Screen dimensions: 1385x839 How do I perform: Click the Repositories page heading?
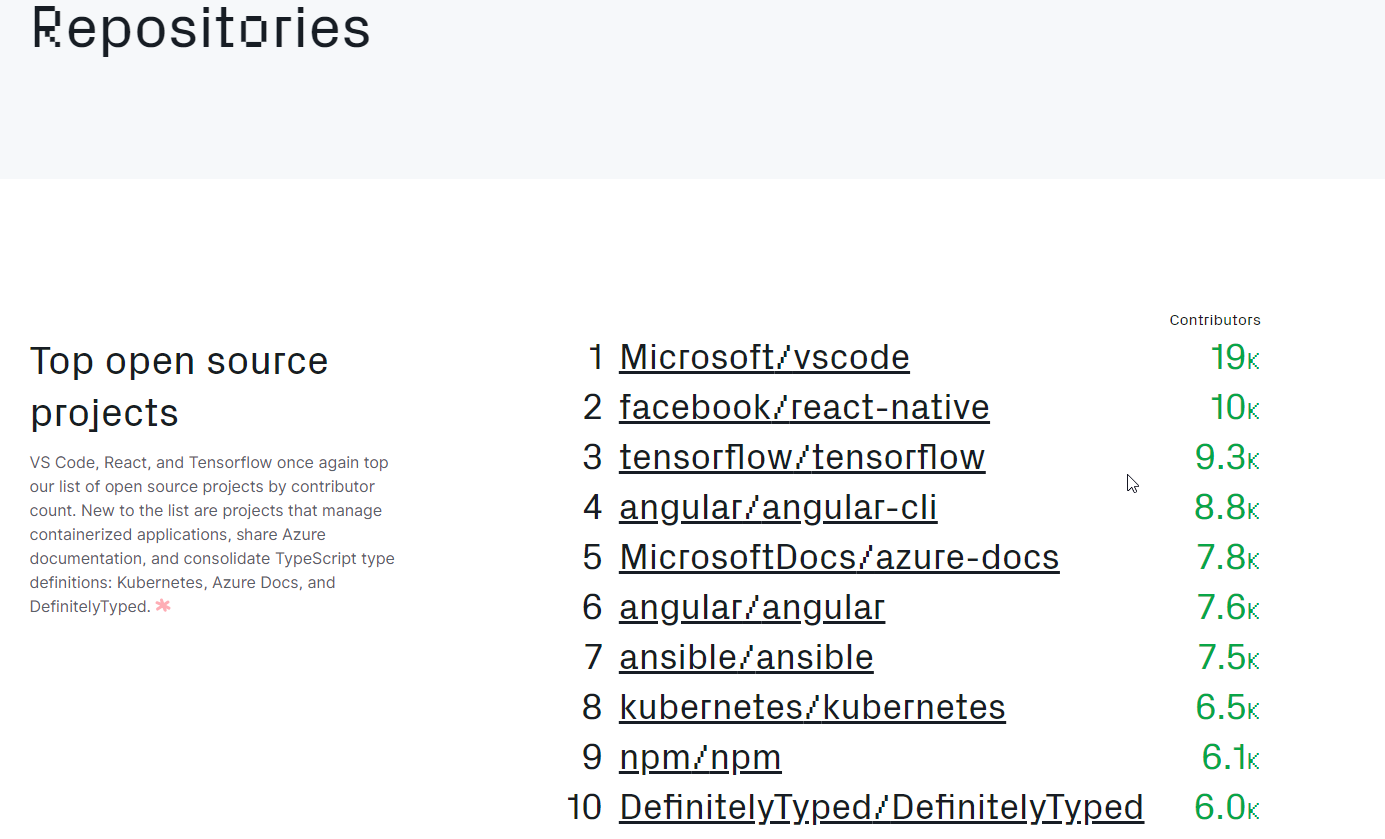(201, 27)
